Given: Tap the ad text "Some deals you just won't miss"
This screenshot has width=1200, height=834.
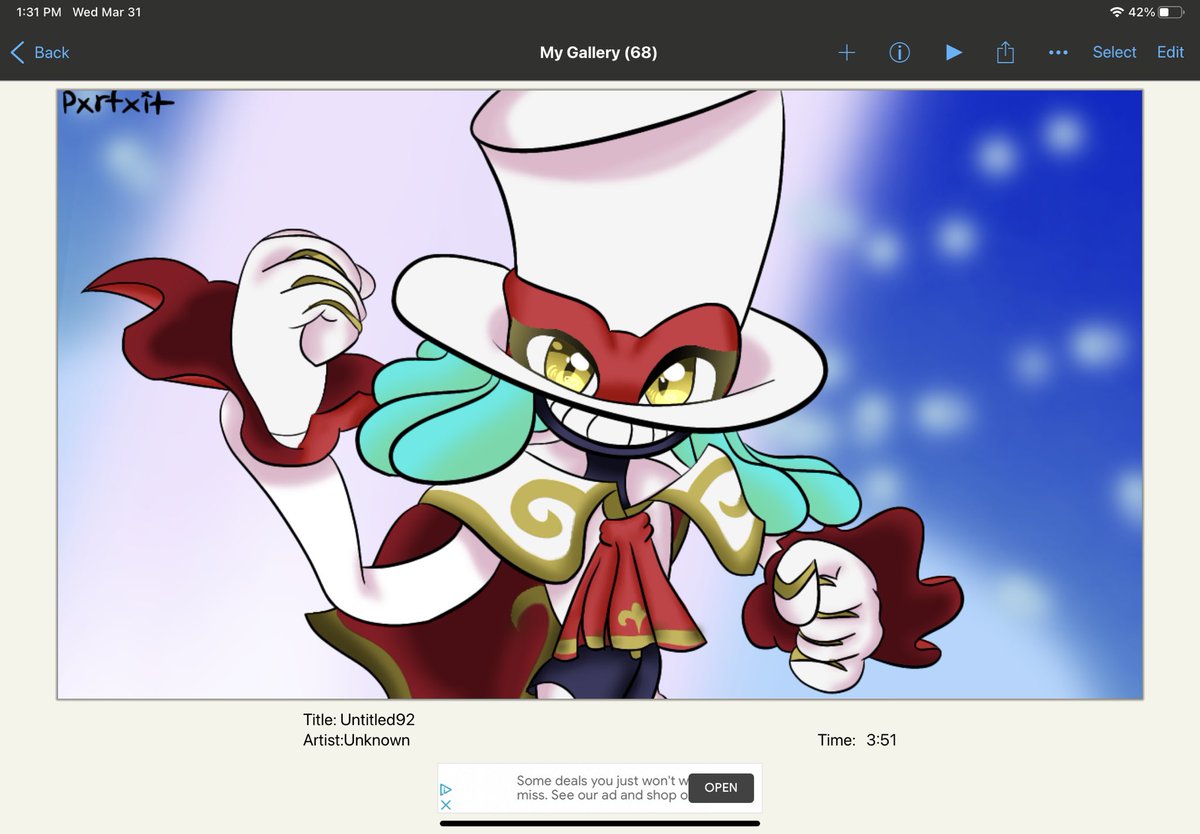Looking at the screenshot, I should pyautogui.click(x=602, y=788).
